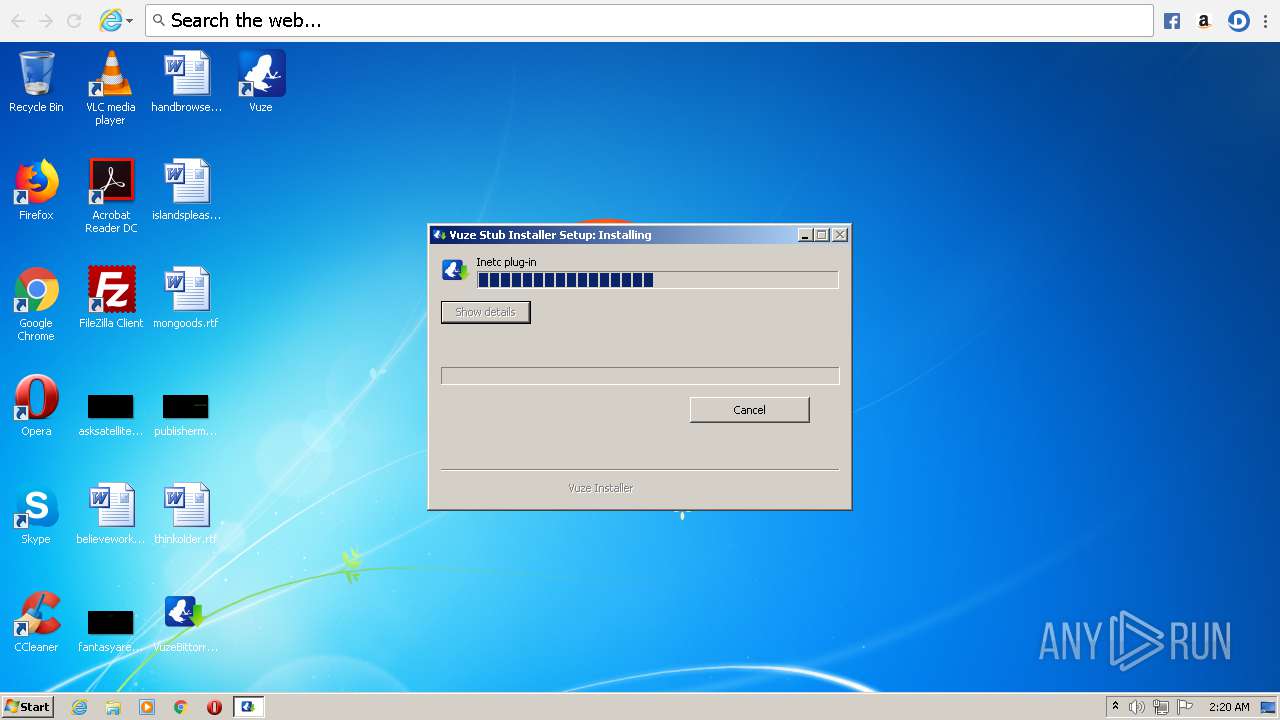1280x720 pixels.
Task: Minimize the Vuze Stub Installer window
Action: (x=805, y=235)
